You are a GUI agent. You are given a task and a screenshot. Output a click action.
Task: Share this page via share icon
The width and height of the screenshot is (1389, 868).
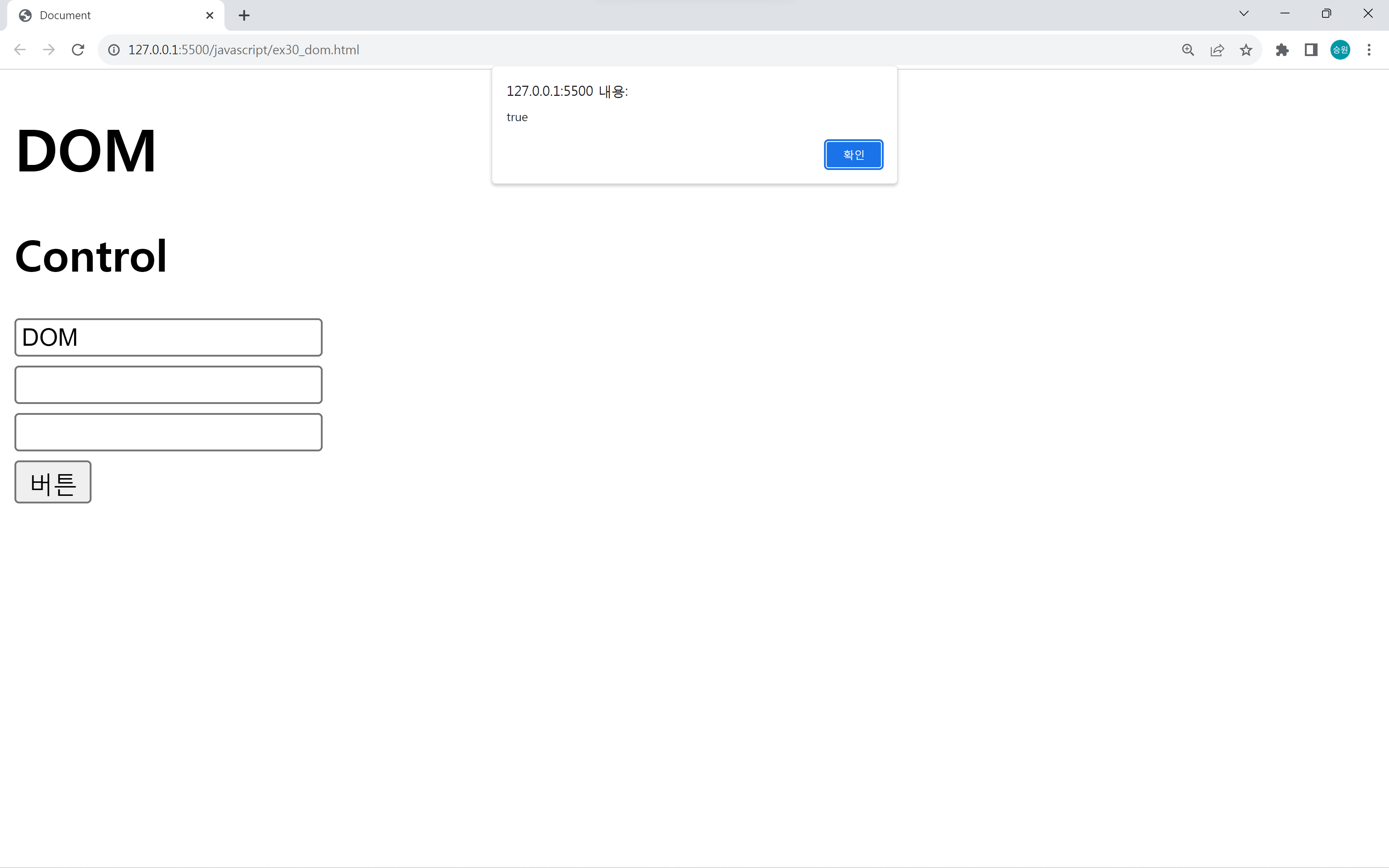tap(1217, 50)
